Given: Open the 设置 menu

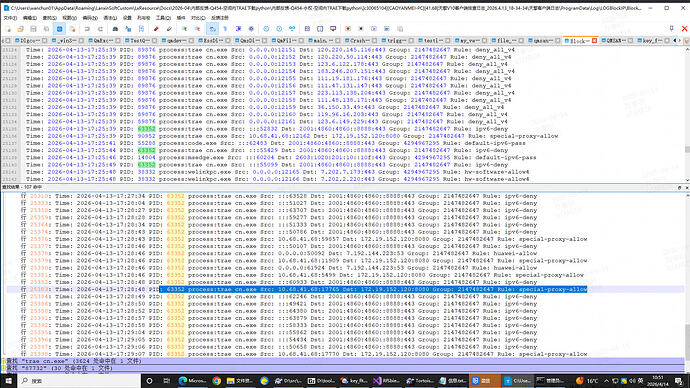Looking at the screenshot, I should click(x=127, y=18).
